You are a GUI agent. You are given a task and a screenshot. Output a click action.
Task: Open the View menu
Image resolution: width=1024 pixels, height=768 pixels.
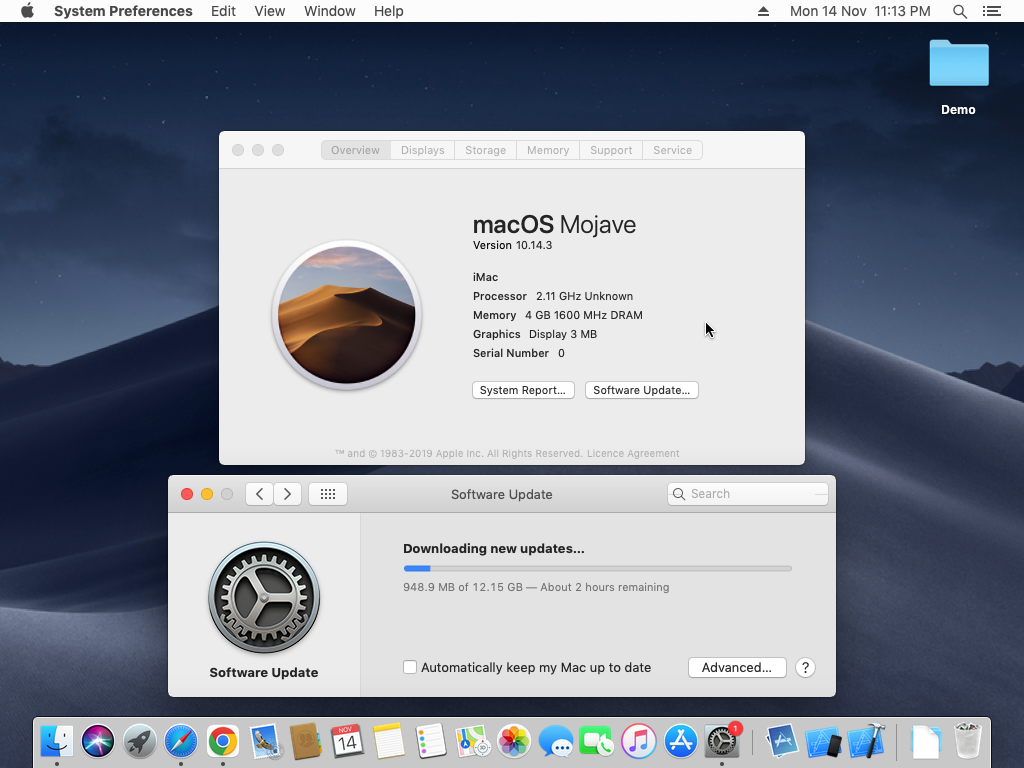pyautogui.click(x=270, y=11)
